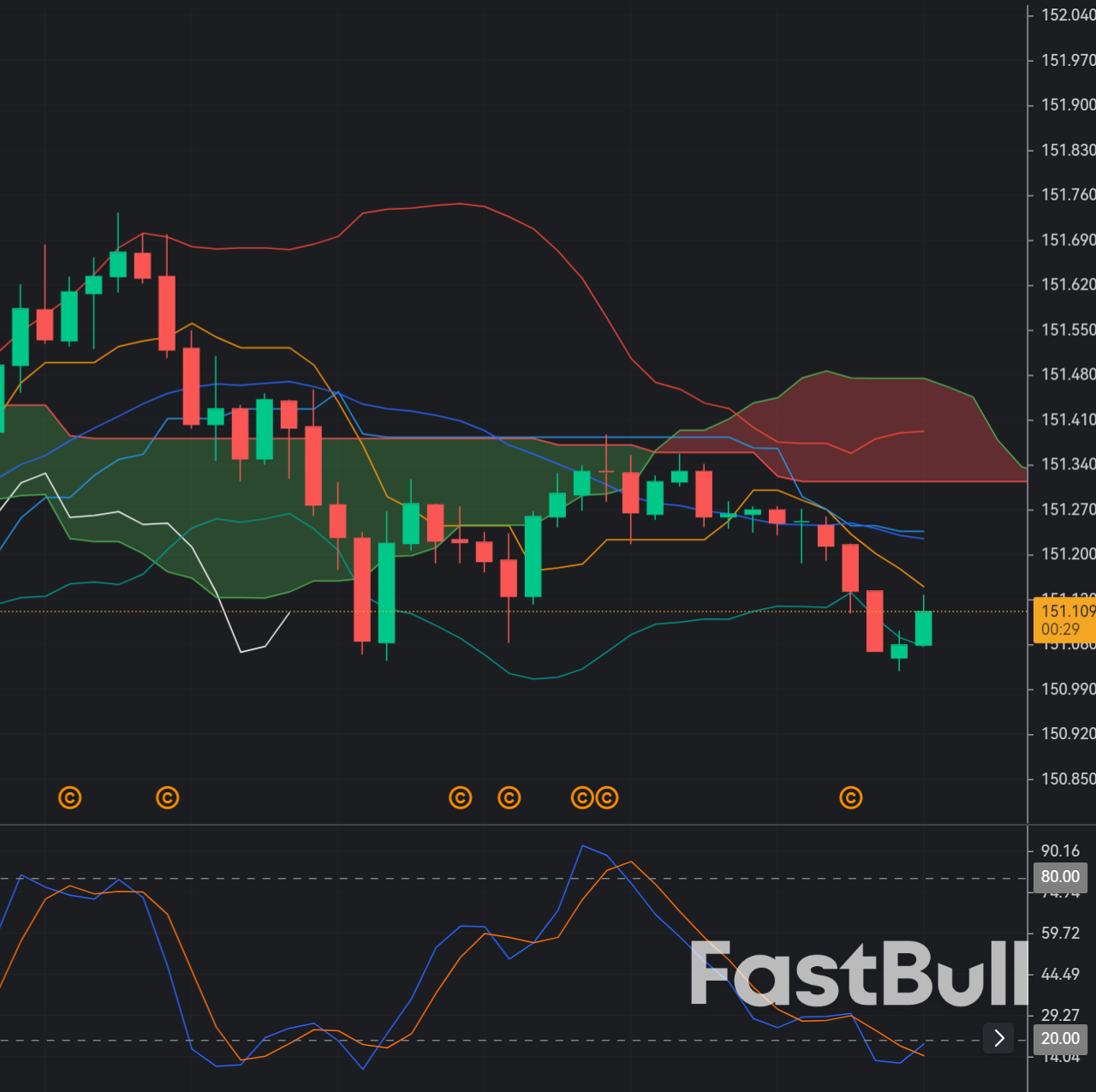Select the fourth orange C event marker
This screenshot has height=1092, width=1096.
[x=509, y=798]
